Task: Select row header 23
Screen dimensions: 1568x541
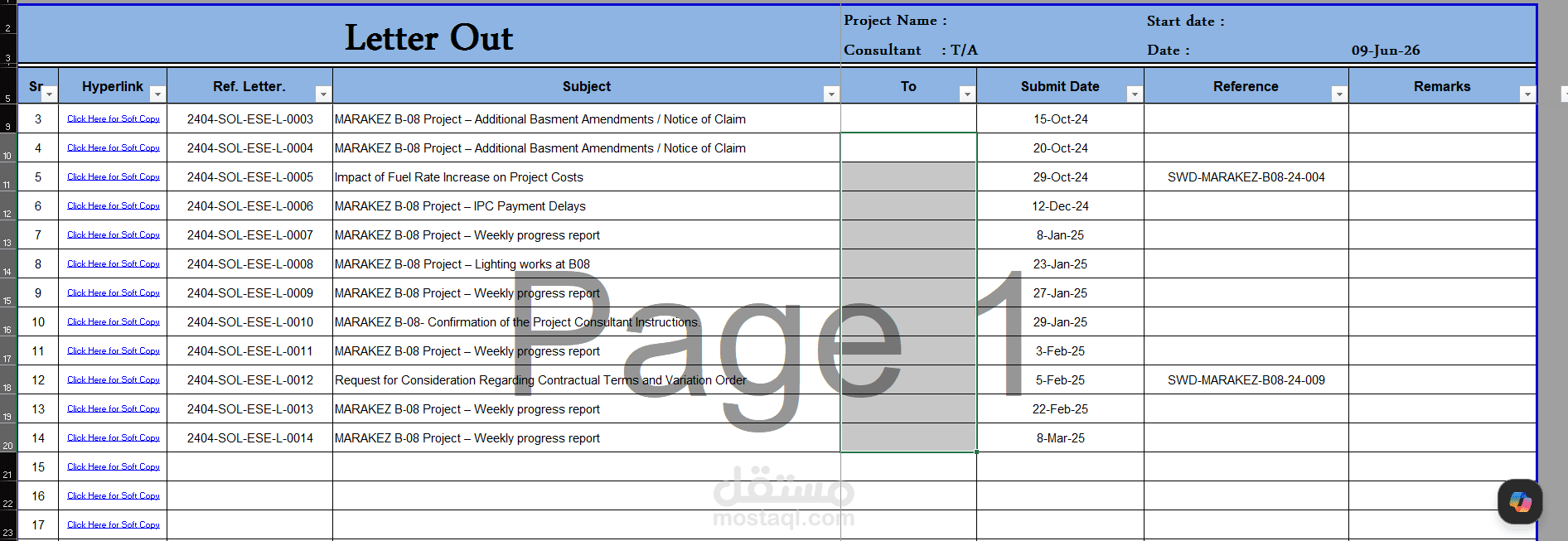Action: tap(7, 525)
